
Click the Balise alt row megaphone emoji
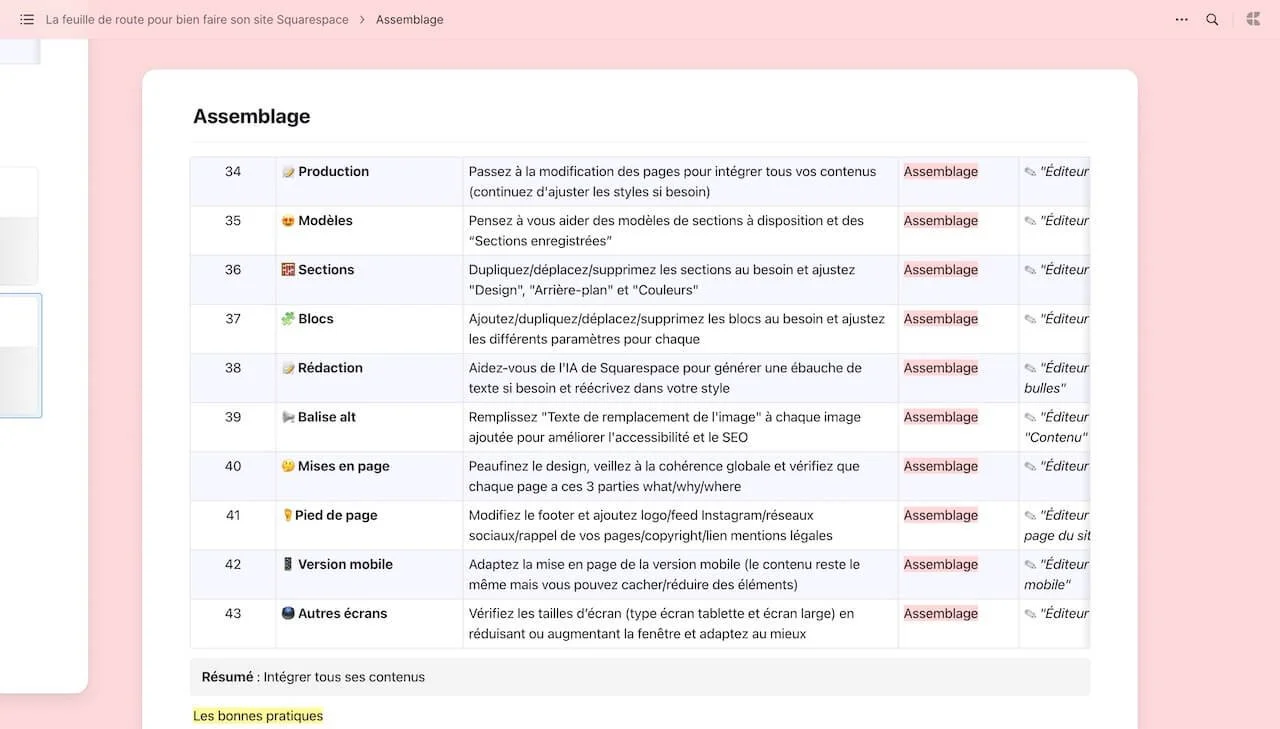[x=288, y=417]
